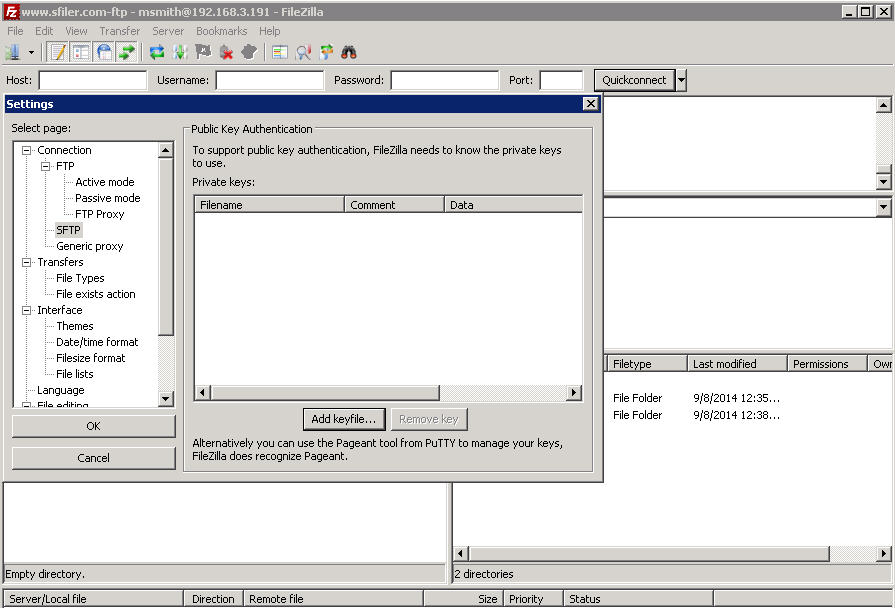The height and width of the screenshot is (608, 895).
Task: Toggle message log display icon
Action: click(x=58, y=53)
